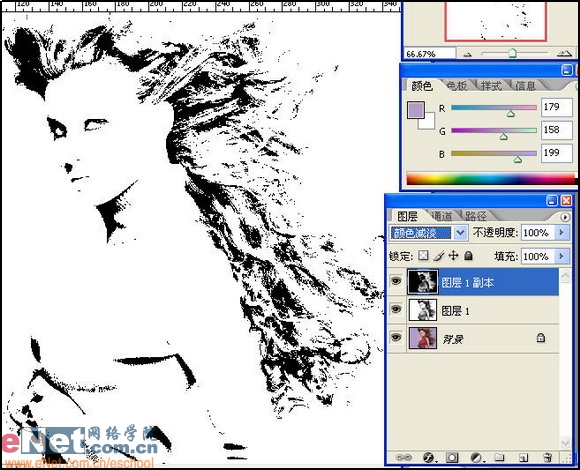The height and width of the screenshot is (470, 580).
Task: Click the R value field 179
Action: (557, 107)
